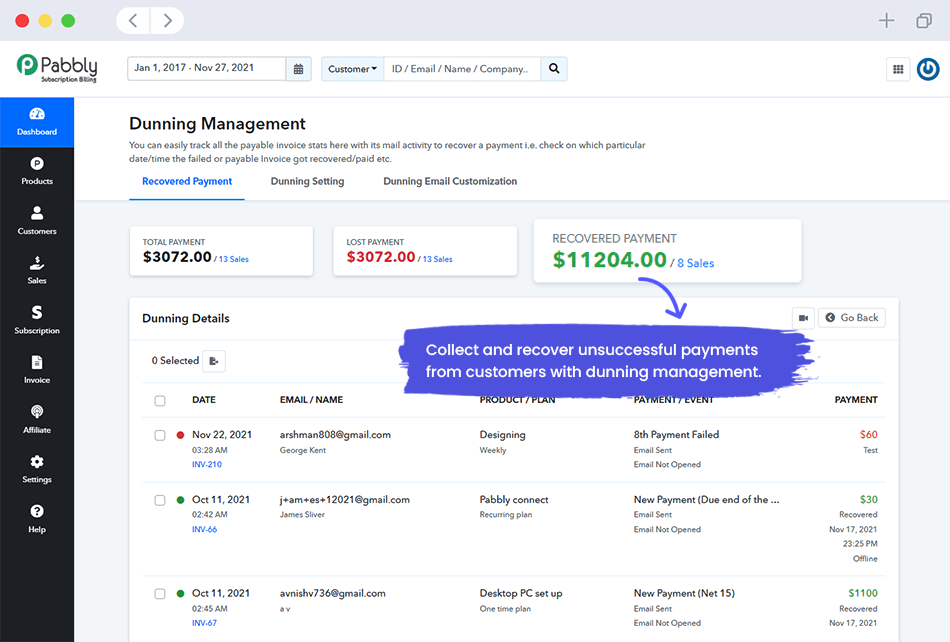Open the Customers section
Viewport: 950px width, 642px height.
click(36, 221)
